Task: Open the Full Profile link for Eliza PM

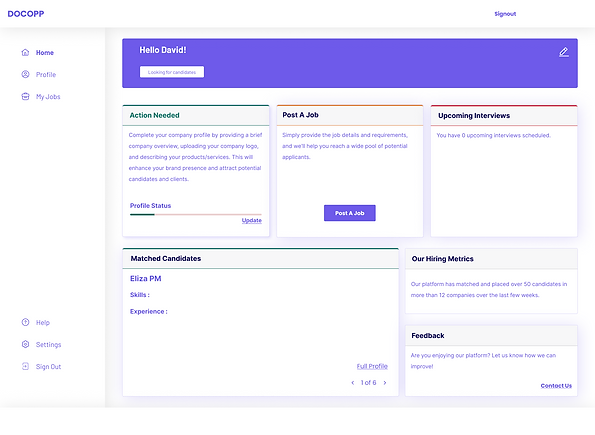Action: coord(372,366)
